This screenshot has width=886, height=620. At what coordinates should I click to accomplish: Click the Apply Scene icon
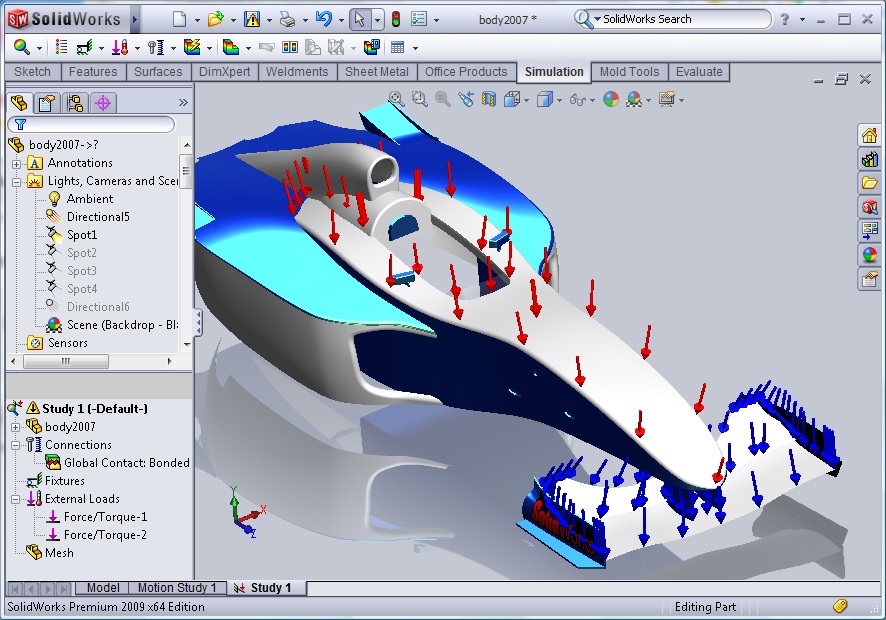coord(634,100)
